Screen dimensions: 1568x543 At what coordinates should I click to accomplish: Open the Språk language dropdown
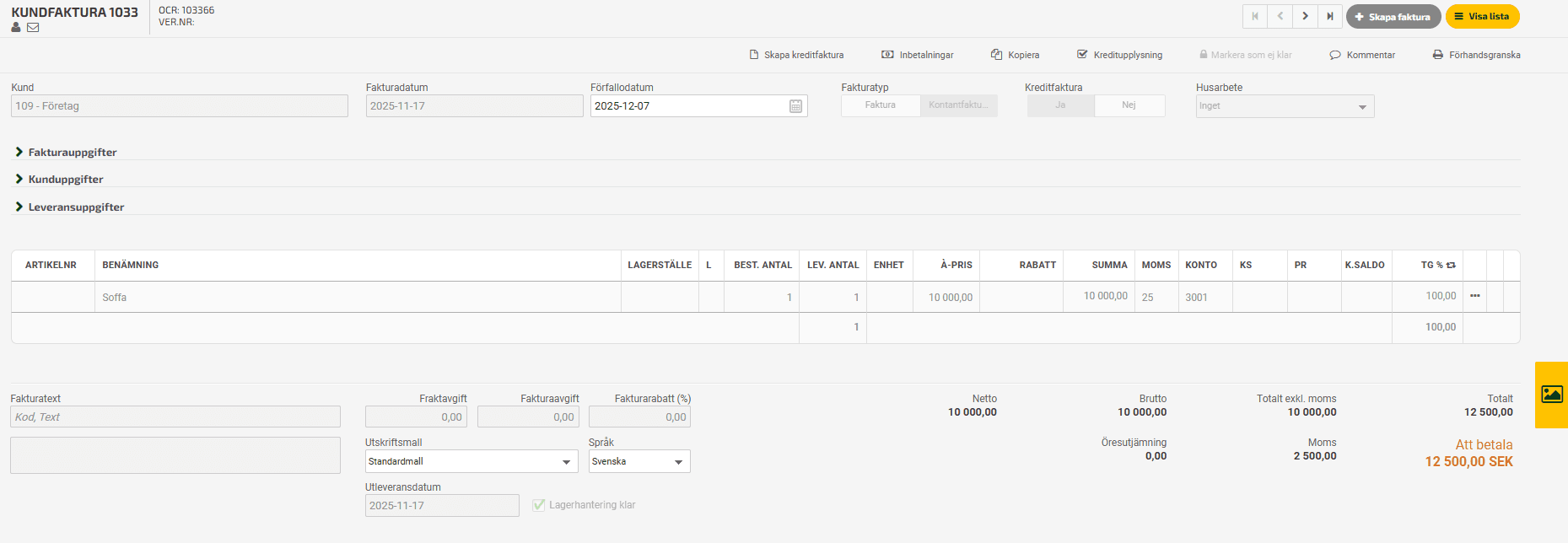(x=639, y=461)
